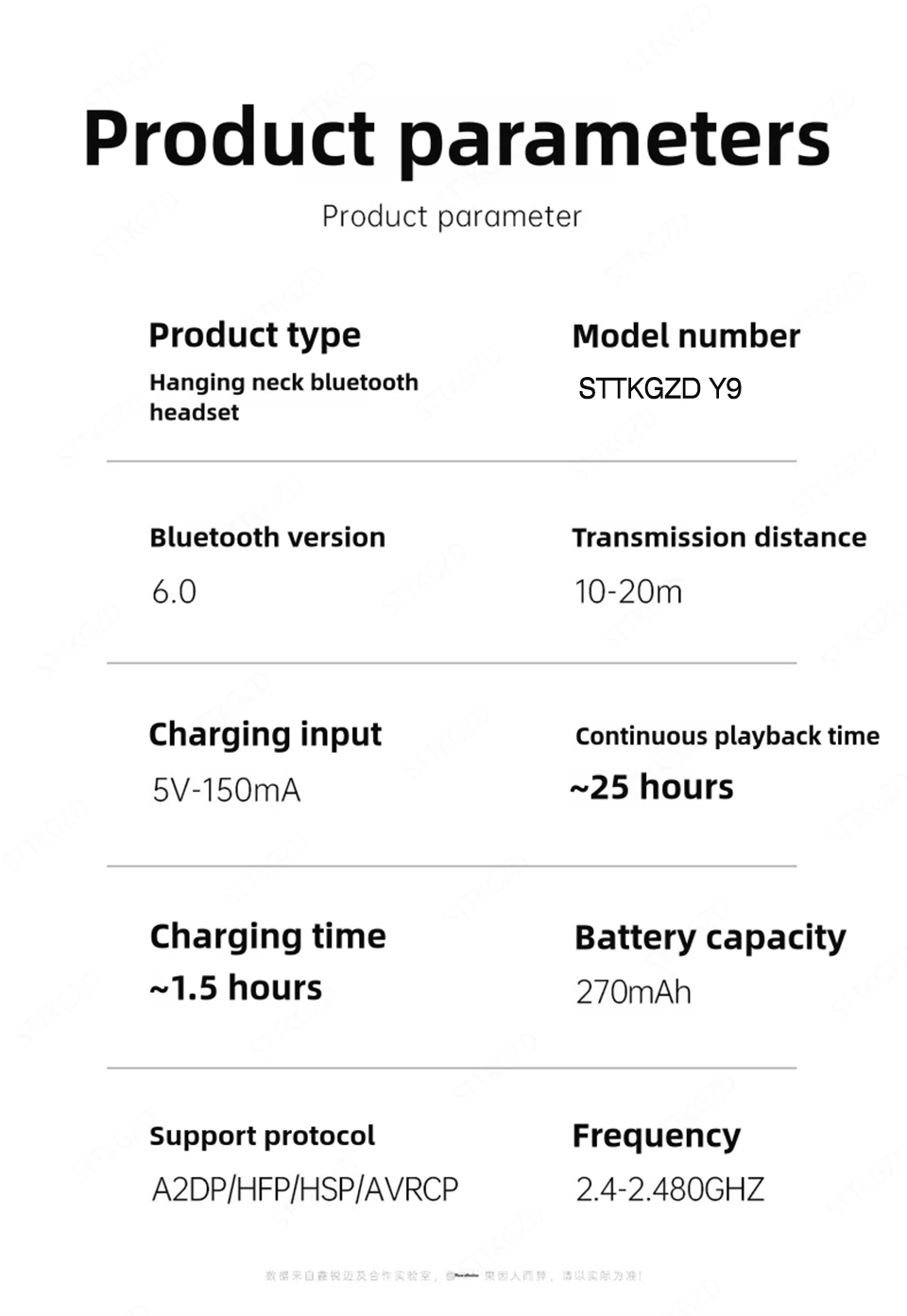Click the model value "STTKGZD Y9"
This screenshot has width=907, height=1316.
click(659, 388)
